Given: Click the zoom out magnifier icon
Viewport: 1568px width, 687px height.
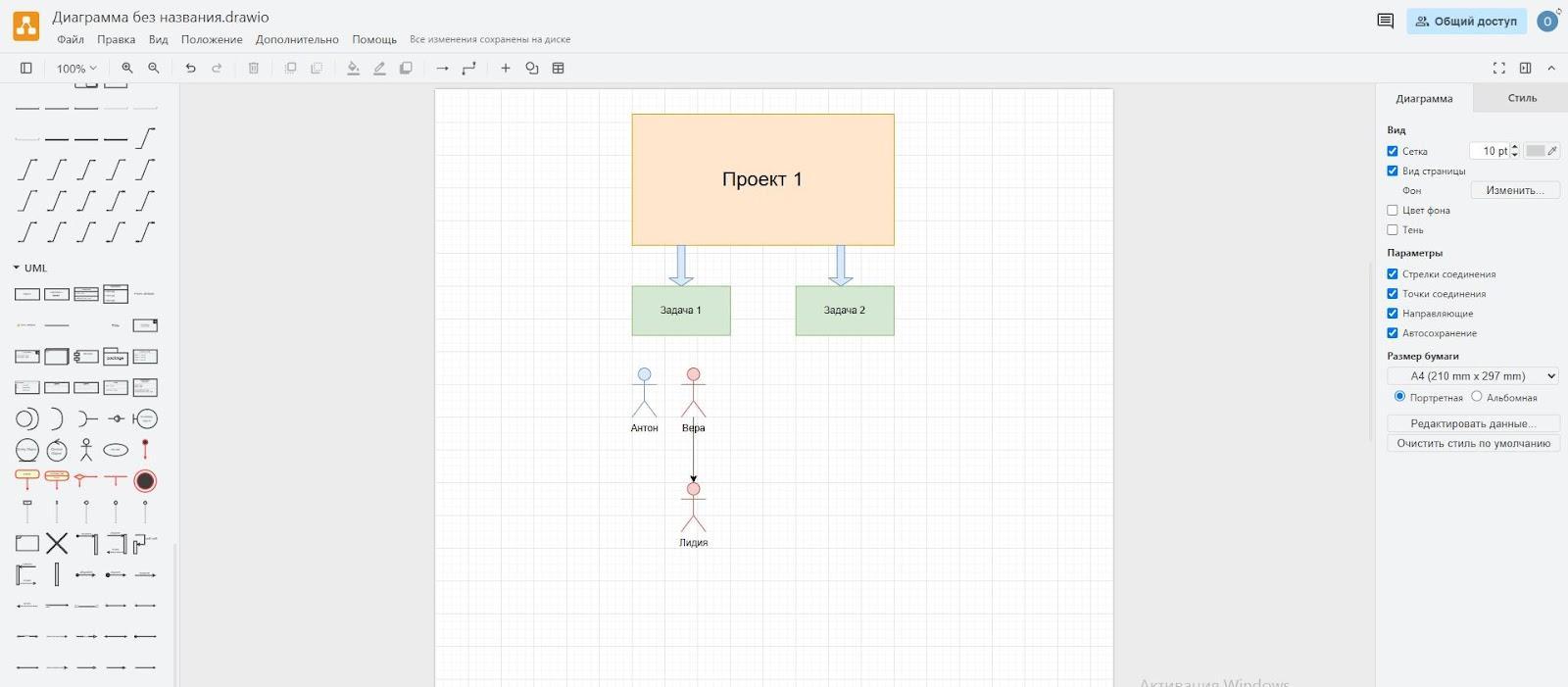Looking at the screenshot, I should [x=154, y=68].
